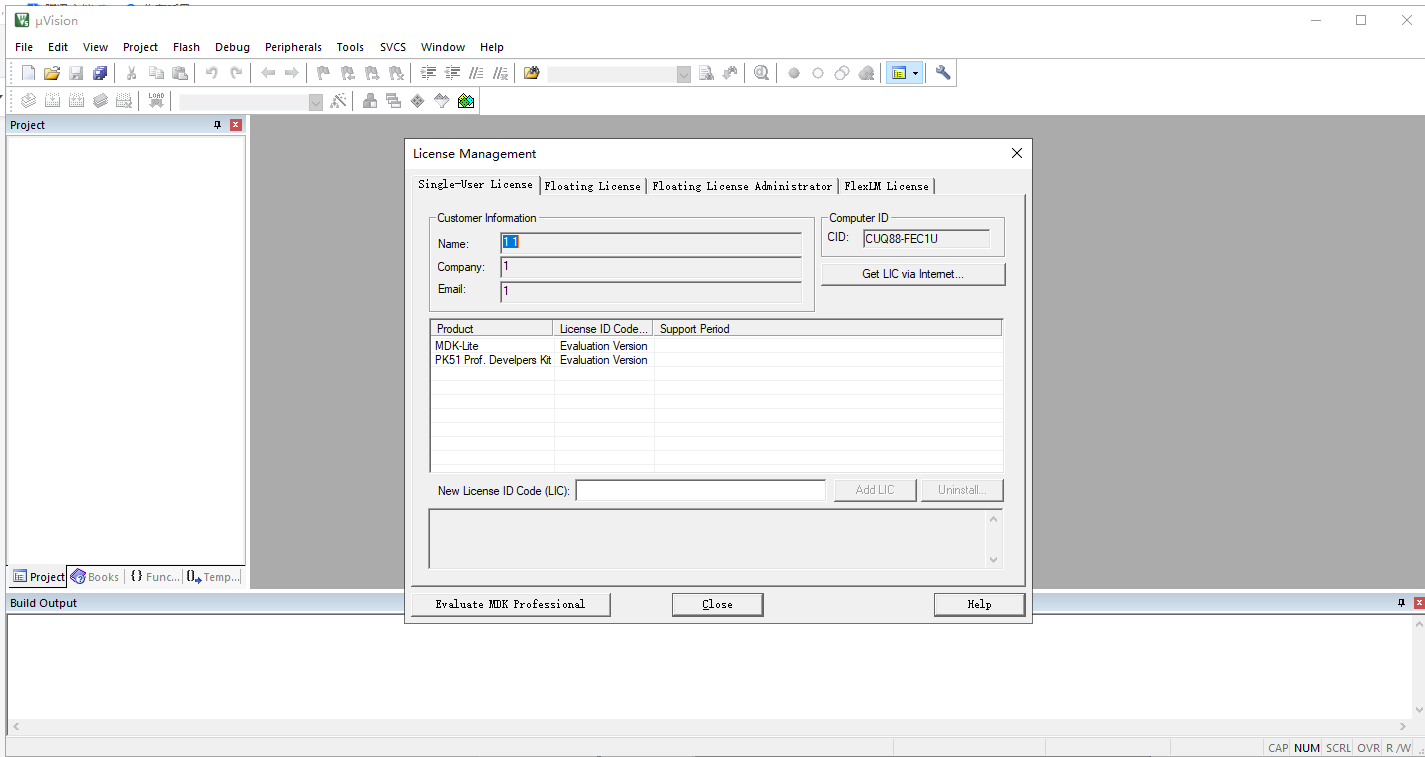Open a file using the folder icon
Viewport: 1425px width, 757px height.
pyautogui.click(x=52, y=73)
